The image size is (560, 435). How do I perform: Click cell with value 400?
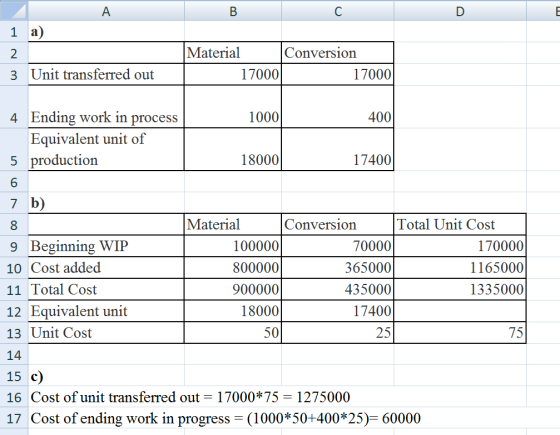338,106
